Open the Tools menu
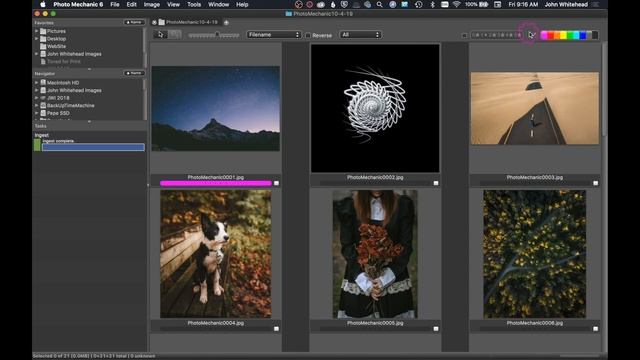Screen dimensions: 640x360 [194, 4]
